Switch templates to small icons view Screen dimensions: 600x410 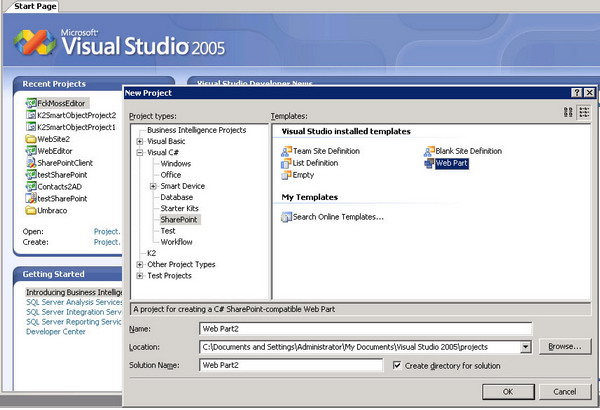584,112
